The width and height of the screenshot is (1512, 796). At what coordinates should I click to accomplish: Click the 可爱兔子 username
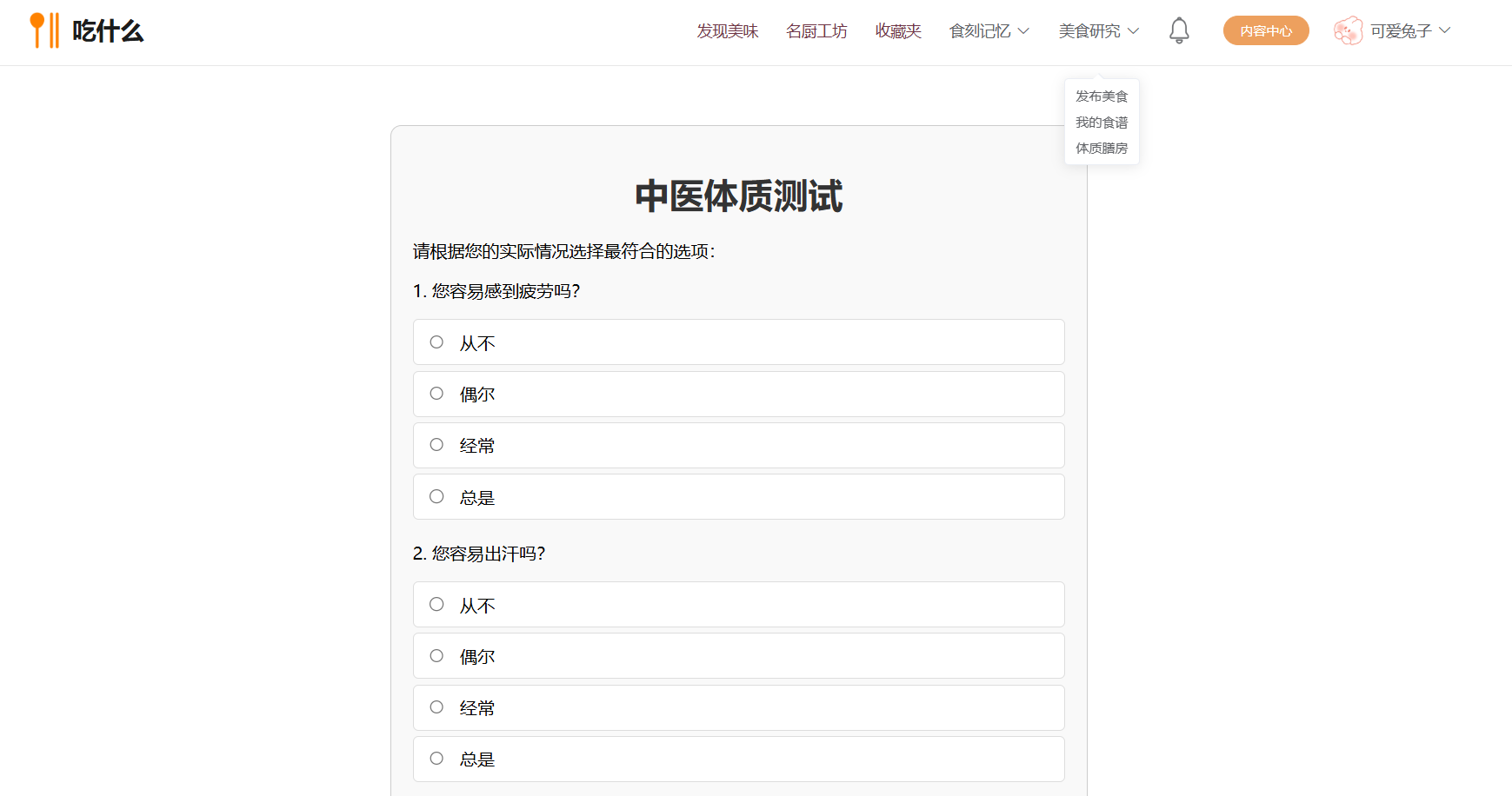[1401, 31]
